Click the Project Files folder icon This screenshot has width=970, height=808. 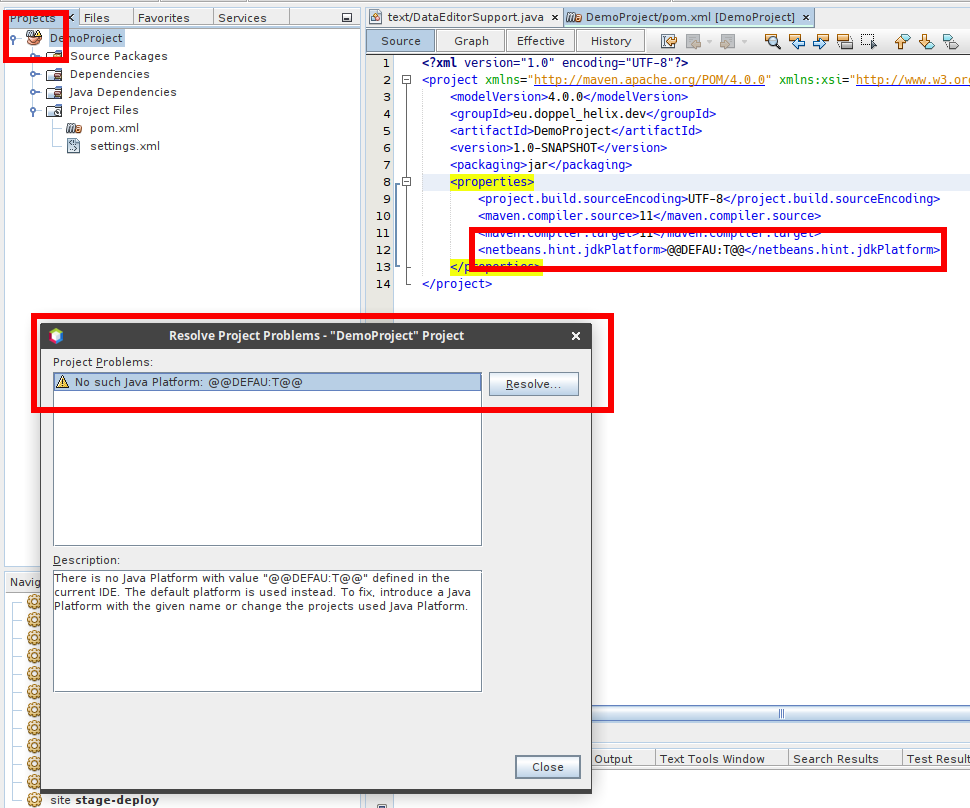point(54,110)
